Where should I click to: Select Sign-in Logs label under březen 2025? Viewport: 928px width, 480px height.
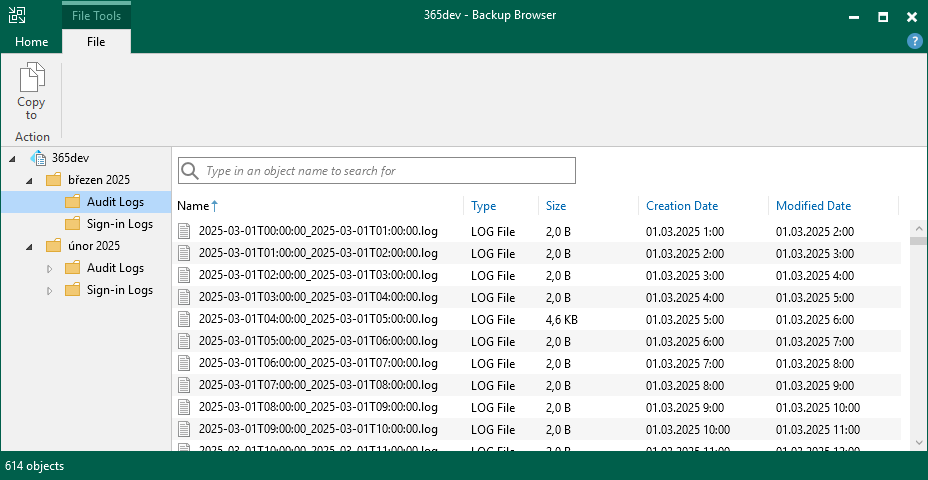(120, 224)
